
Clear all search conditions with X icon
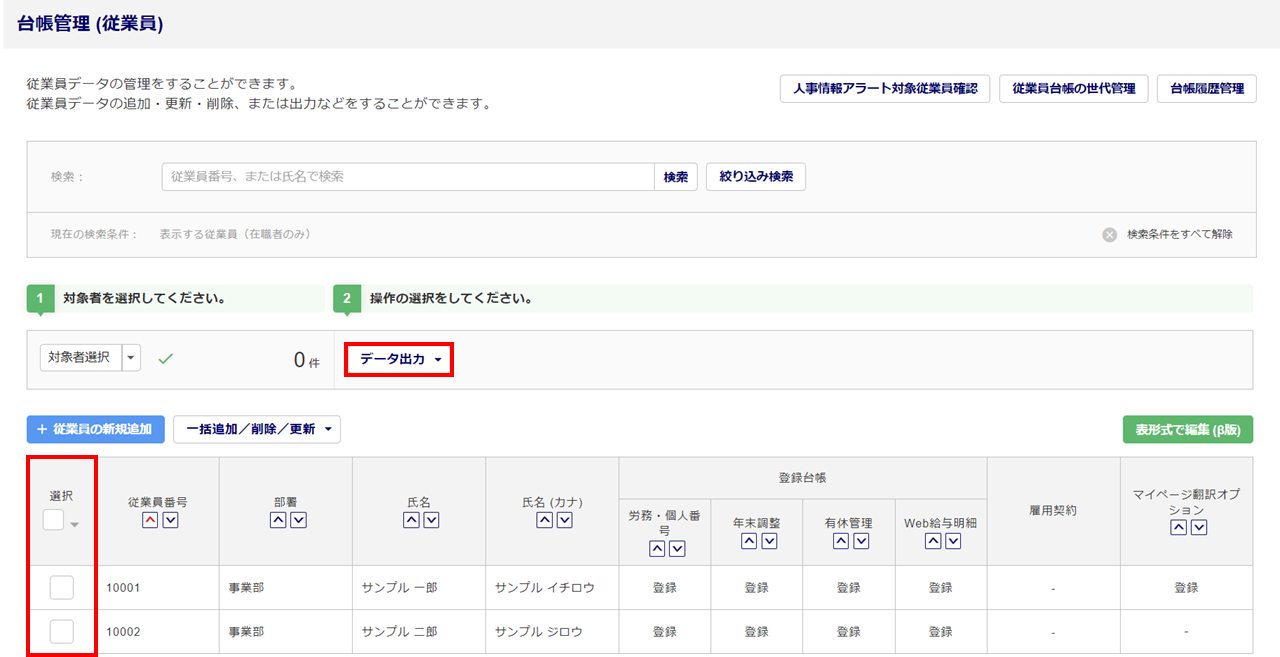coord(1109,235)
